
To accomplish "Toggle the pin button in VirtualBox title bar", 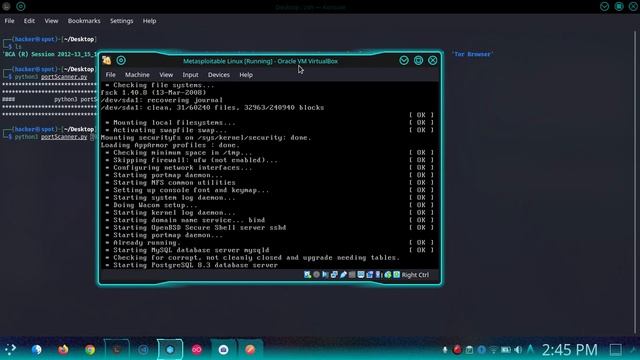I will click(x=121, y=60).
